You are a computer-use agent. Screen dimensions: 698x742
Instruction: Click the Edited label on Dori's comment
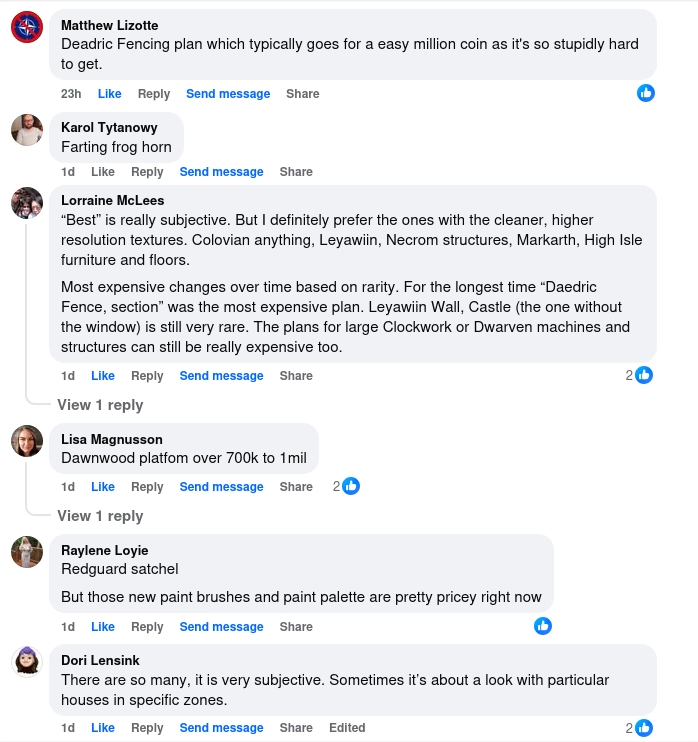click(347, 728)
